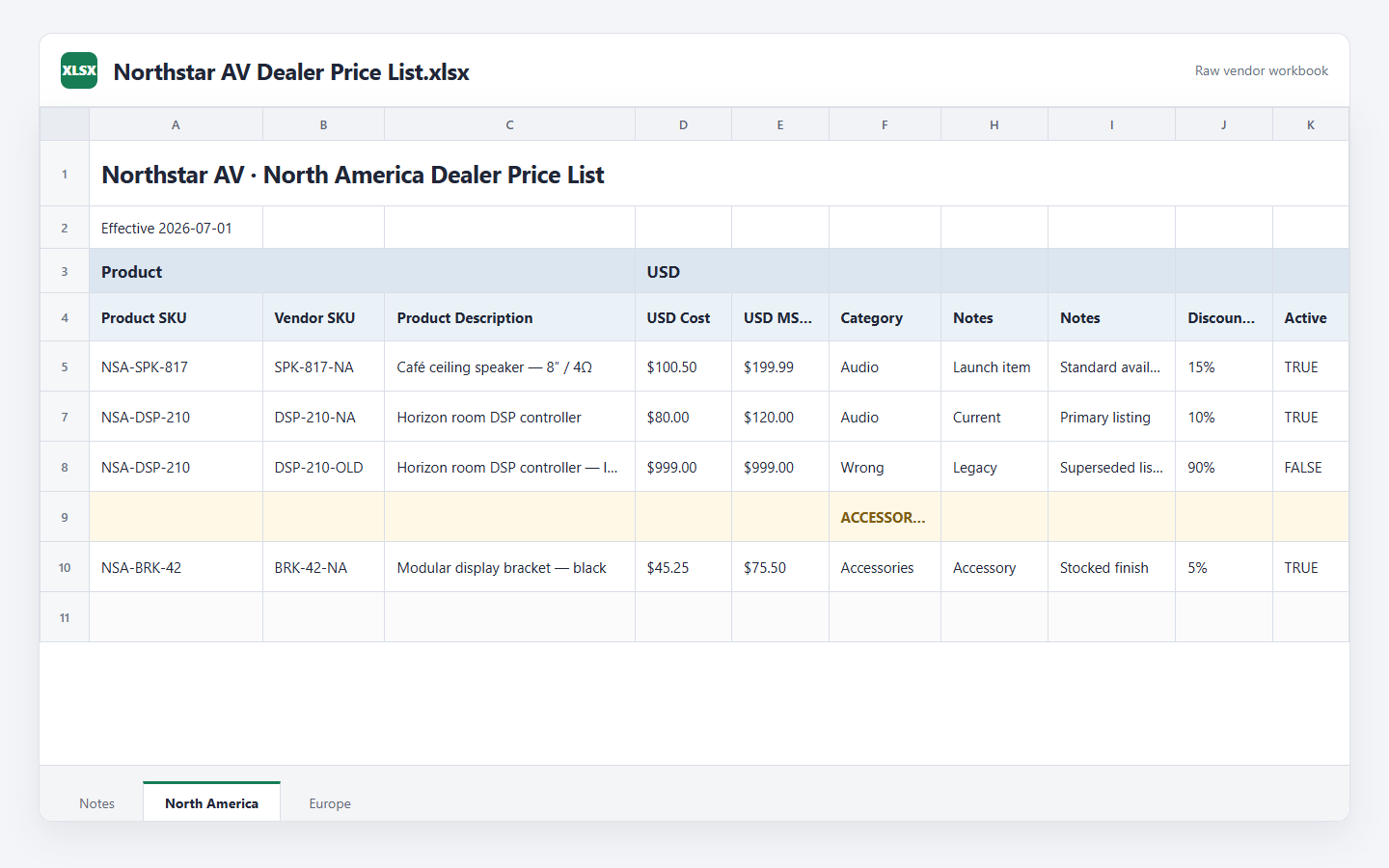The width and height of the screenshot is (1389, 868).
Task: Click the 'BRK-42-NA' cell
Action: 323,567
